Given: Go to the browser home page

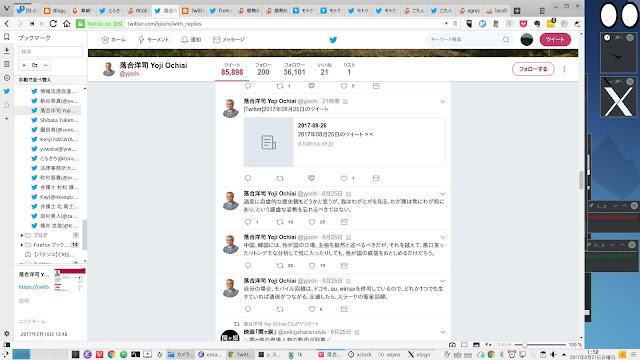Looking at the screenshot, I should click(x=67, y=24).
